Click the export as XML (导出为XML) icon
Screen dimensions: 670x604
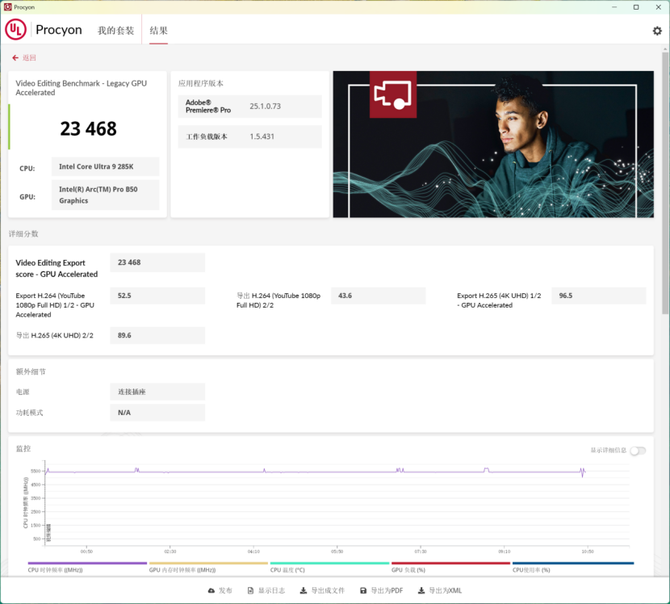click(422, 591)
